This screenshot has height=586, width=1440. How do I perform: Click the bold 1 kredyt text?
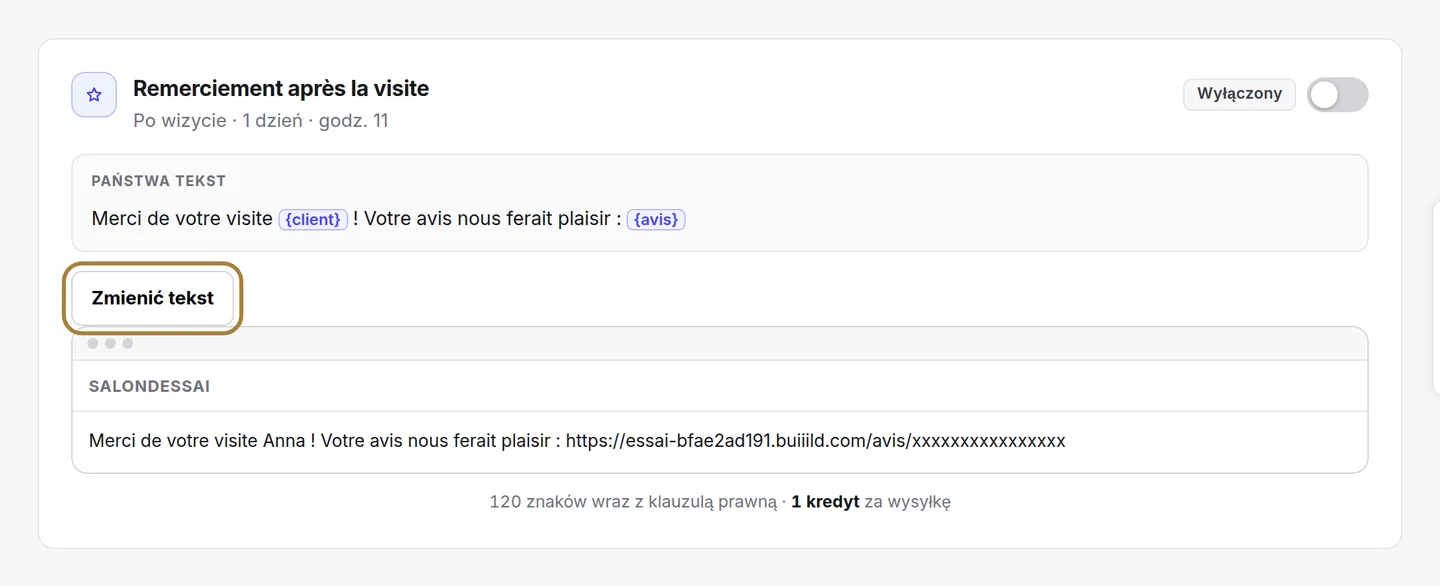(x=825, y=502)
